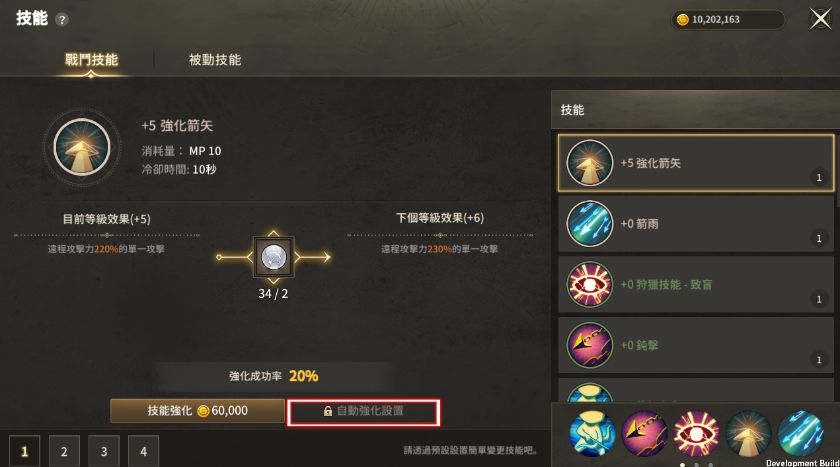This screenshot has height=467, width=840.
Task: Click the large 強化箭矢 skill portrait
Action: pyautogui.click(x=81, y=147)
